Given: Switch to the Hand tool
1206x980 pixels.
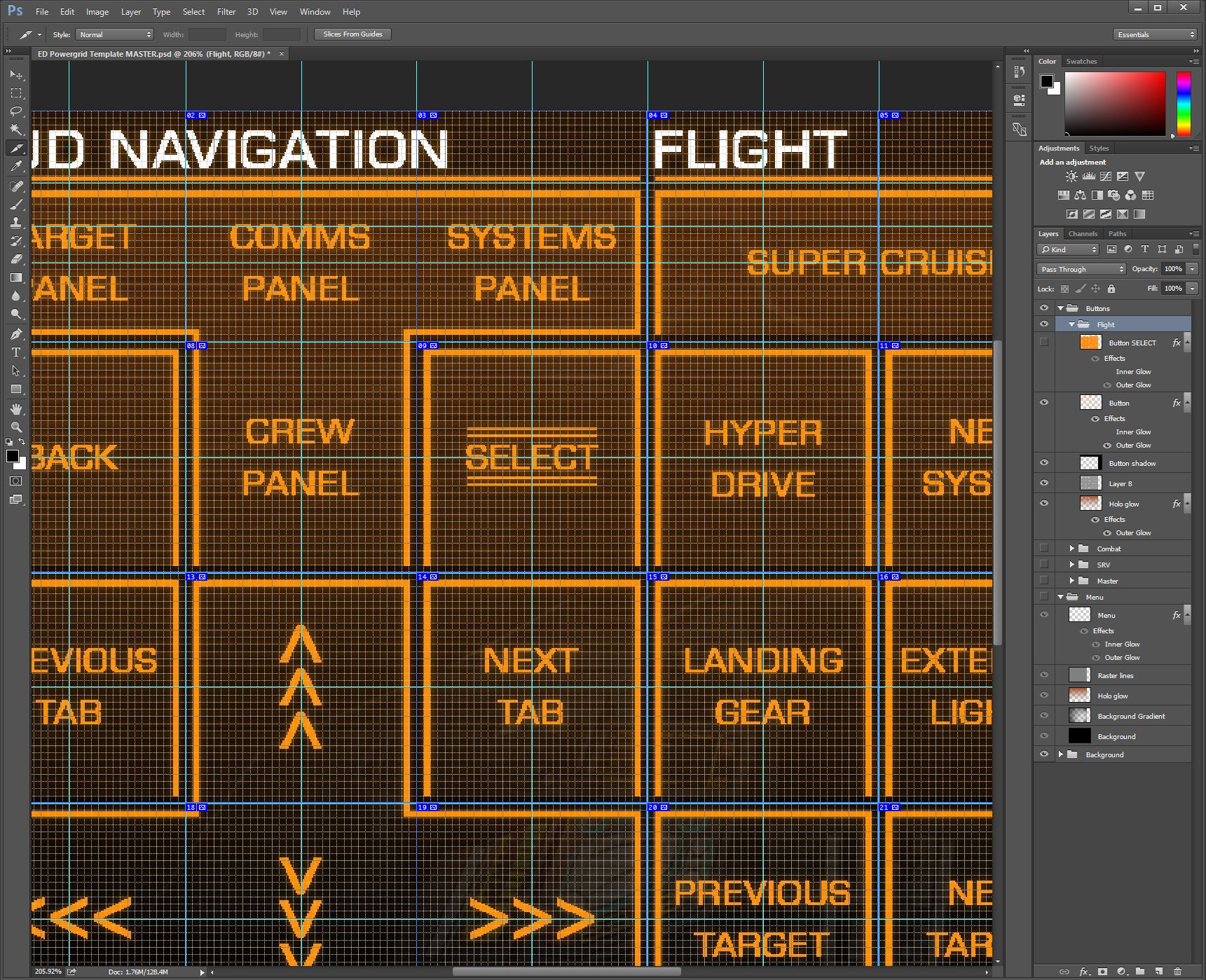Looking at the screenshot, I should pyautogui.click(x=16, y=409).
